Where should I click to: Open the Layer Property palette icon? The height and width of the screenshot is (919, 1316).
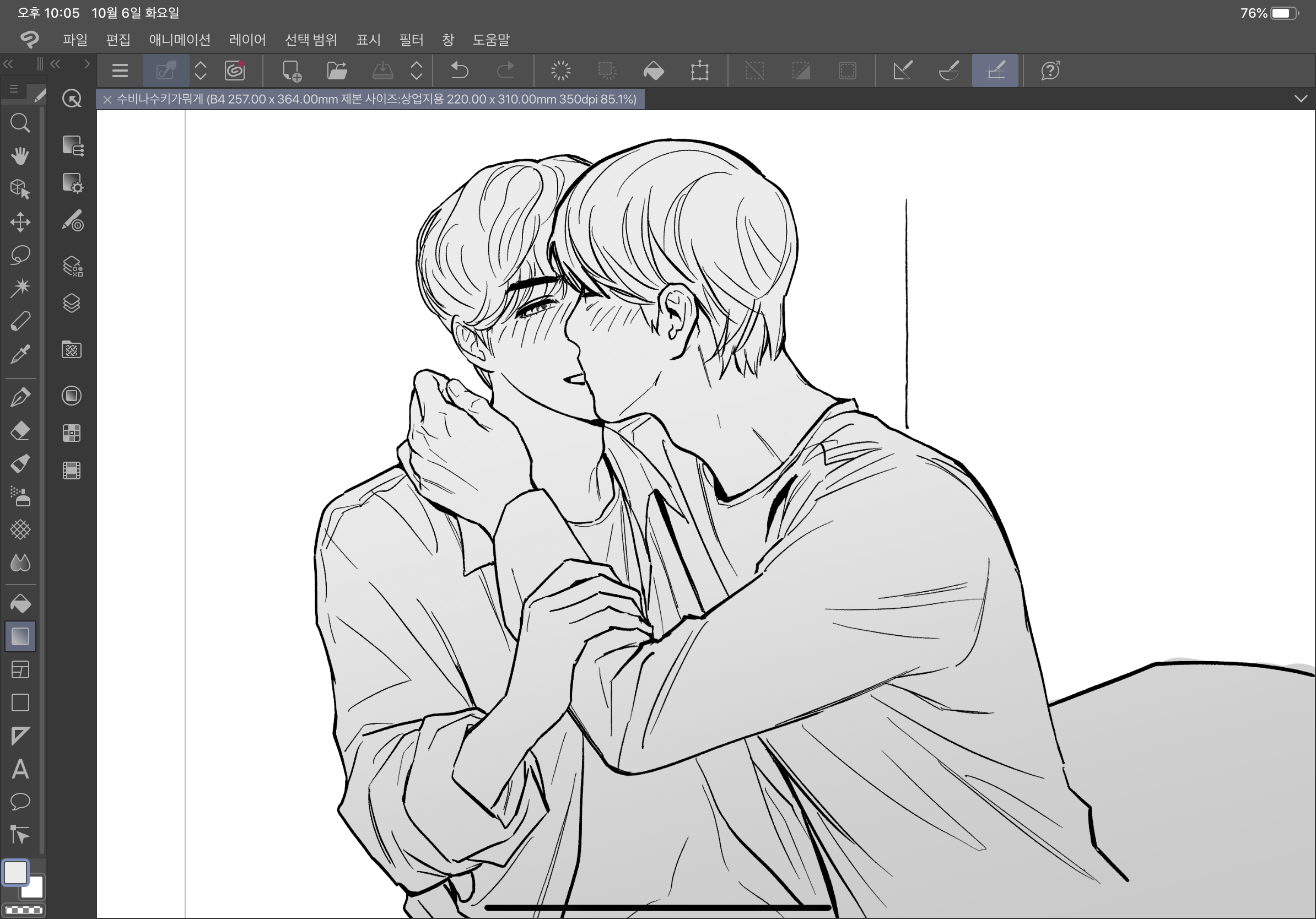tap(72, 267)
